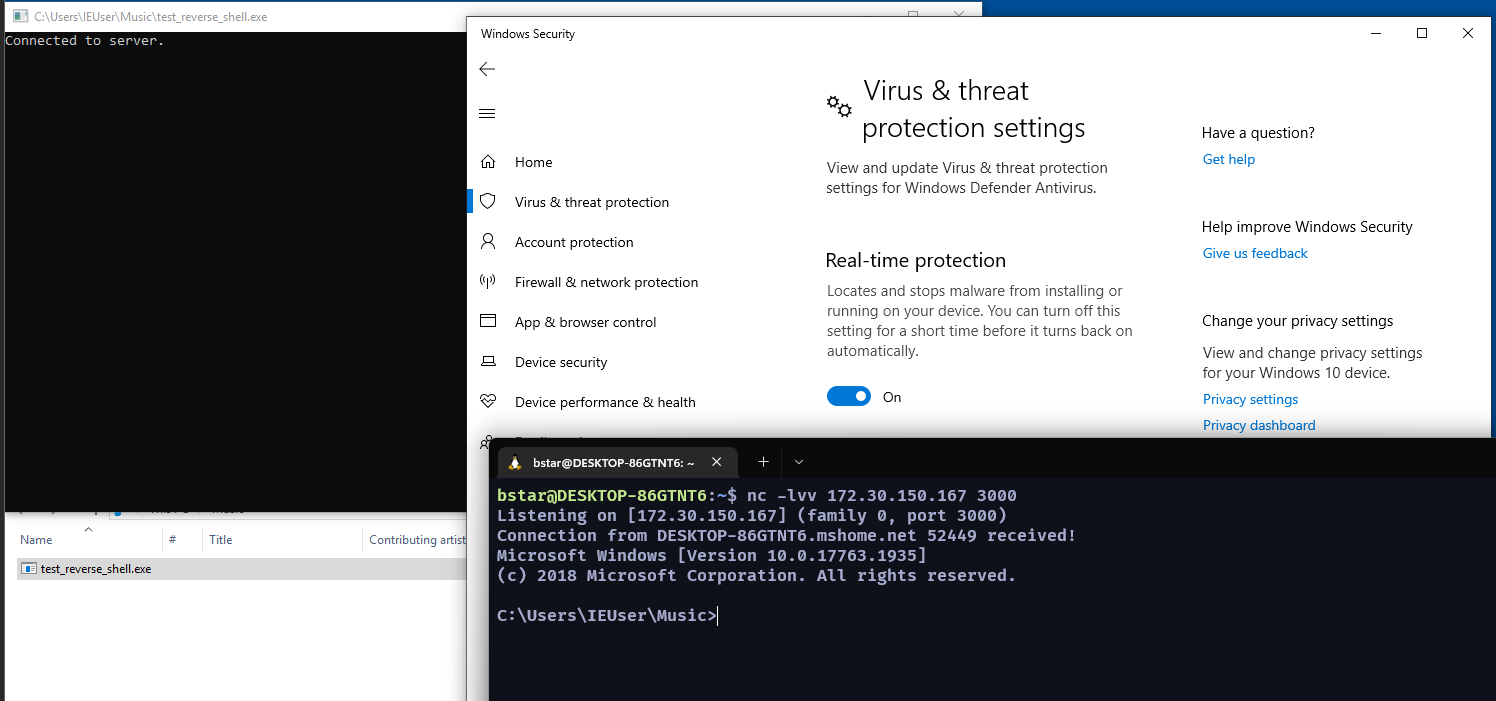
Task: Open the Privacy settings link
Action: point(1250,399)
